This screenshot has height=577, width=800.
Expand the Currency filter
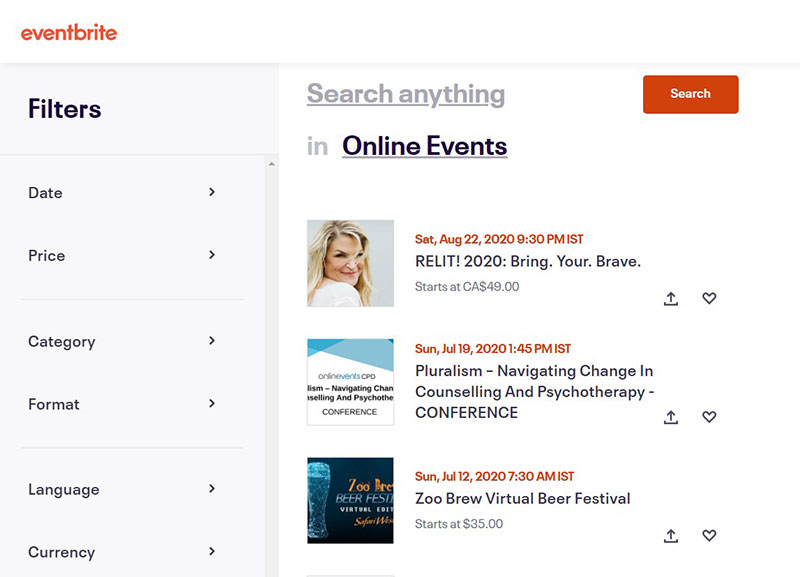[x=122, y=552]
